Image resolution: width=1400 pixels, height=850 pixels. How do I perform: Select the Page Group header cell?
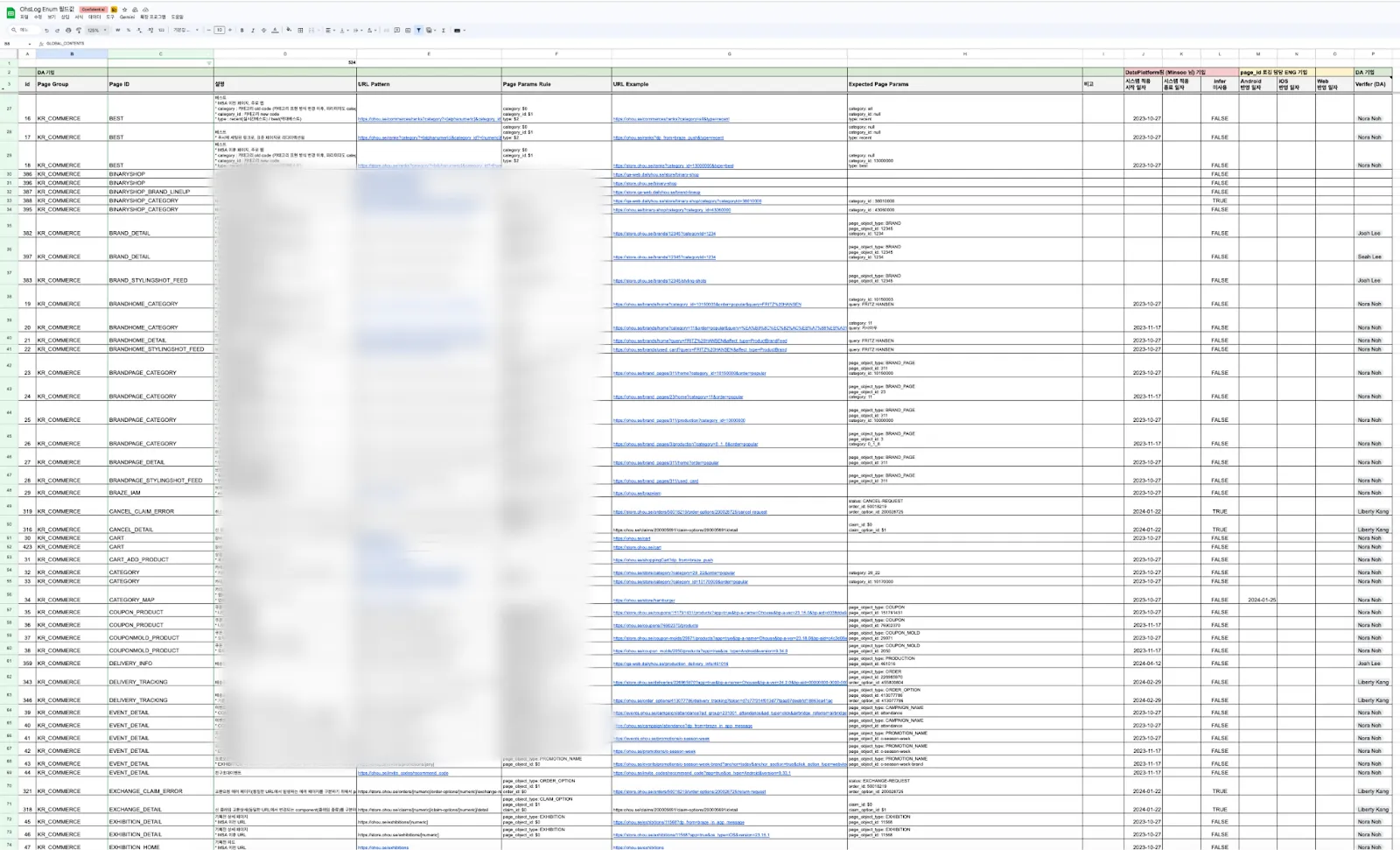(72, 84)
